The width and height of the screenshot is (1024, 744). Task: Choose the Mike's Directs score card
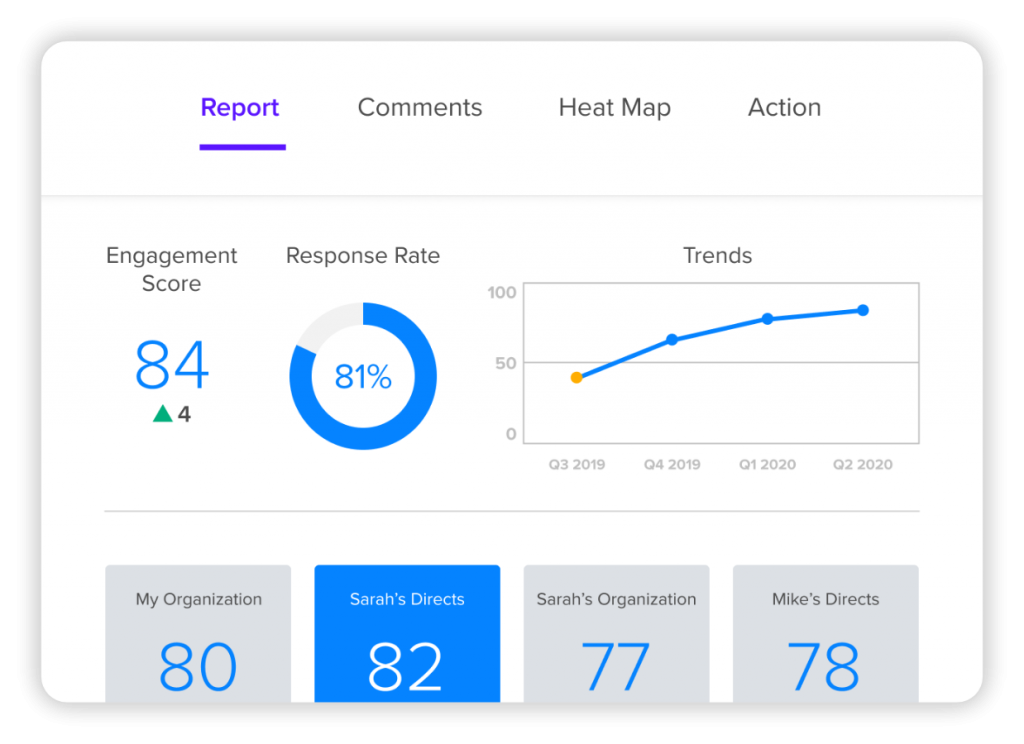(x=825, y=634)
